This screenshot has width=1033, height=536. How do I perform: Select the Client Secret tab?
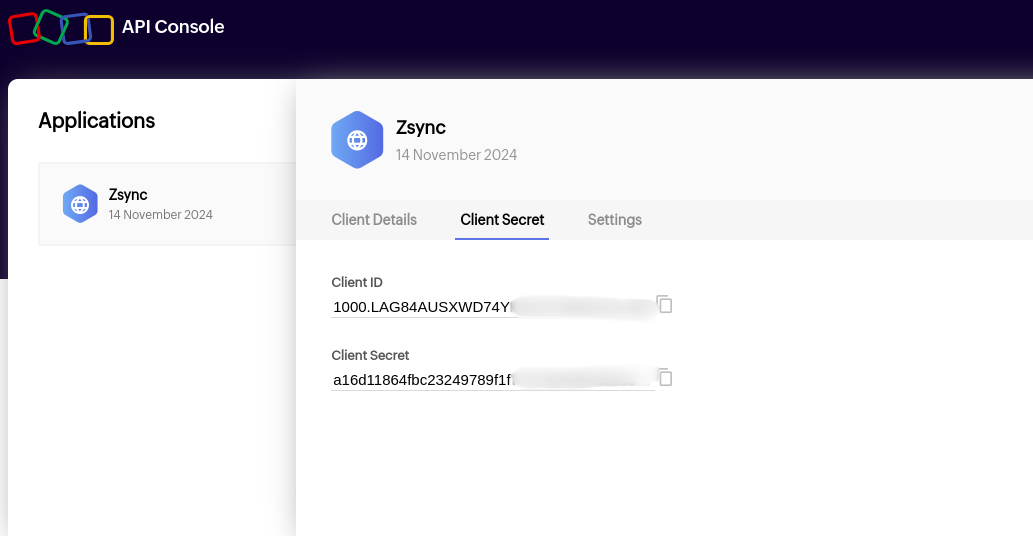pos(502,220)
